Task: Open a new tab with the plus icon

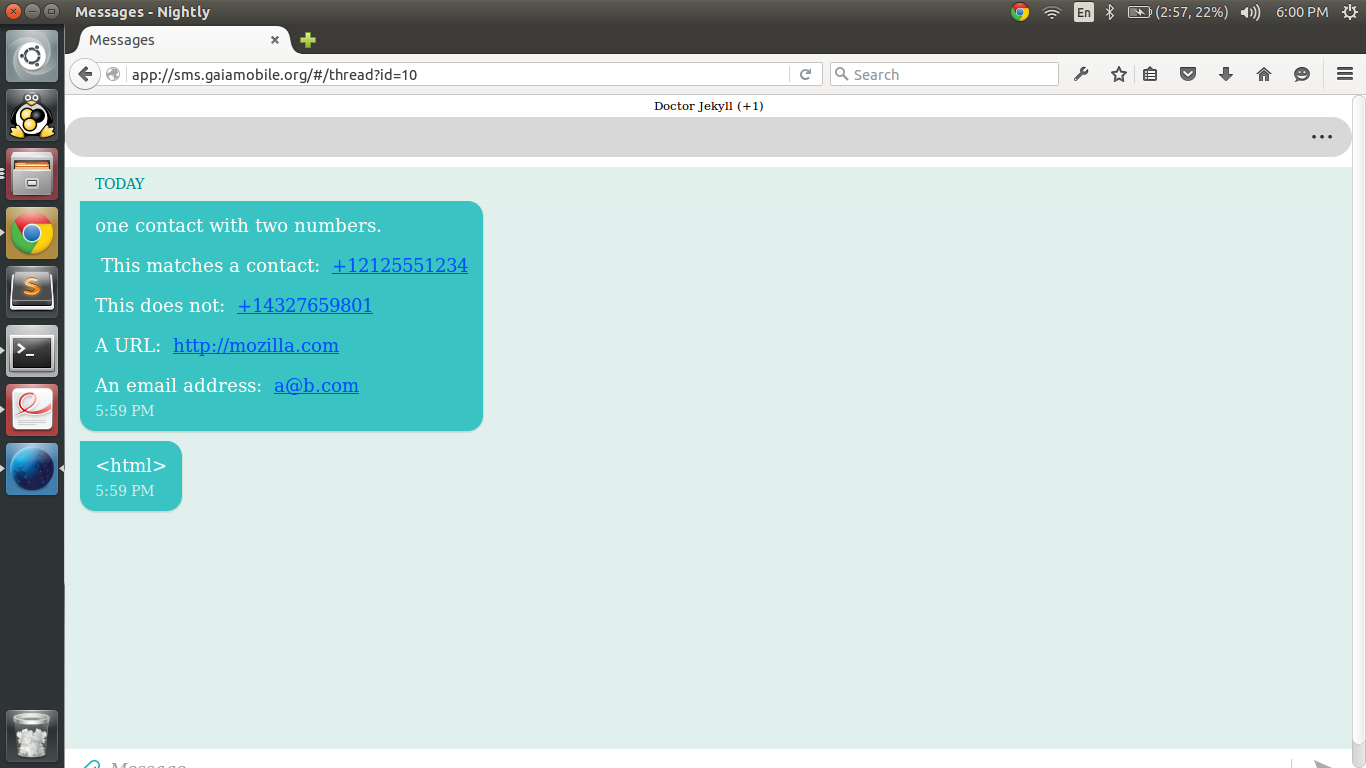Action: pyautogui.click(x=308, y=40)
